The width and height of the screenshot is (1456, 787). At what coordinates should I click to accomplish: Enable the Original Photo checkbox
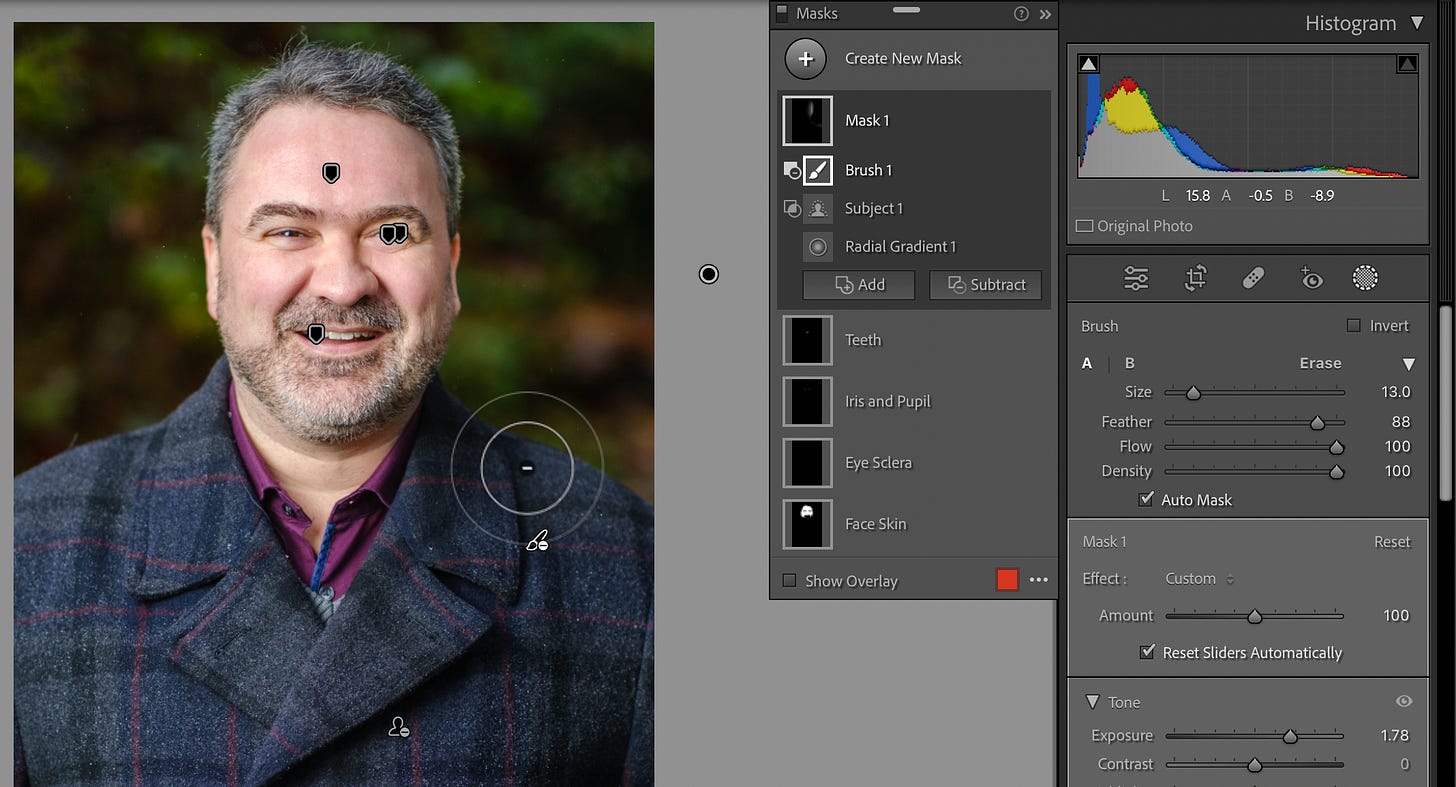click(1084, 226)
